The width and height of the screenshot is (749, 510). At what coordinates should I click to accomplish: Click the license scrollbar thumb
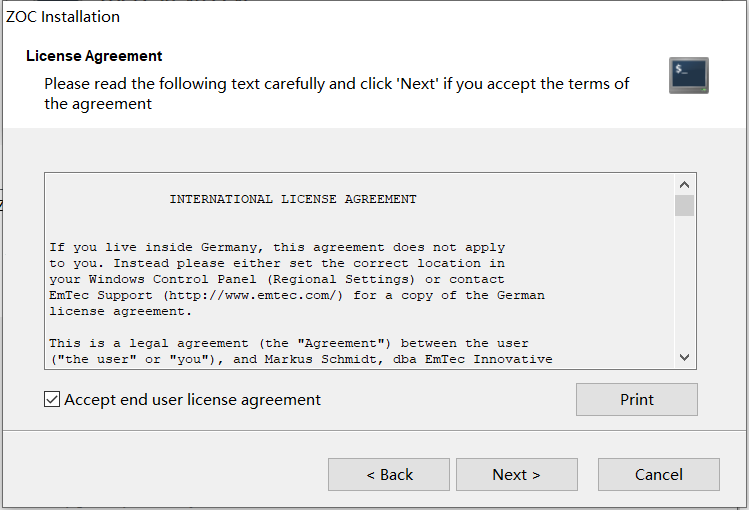click(685, 205)
